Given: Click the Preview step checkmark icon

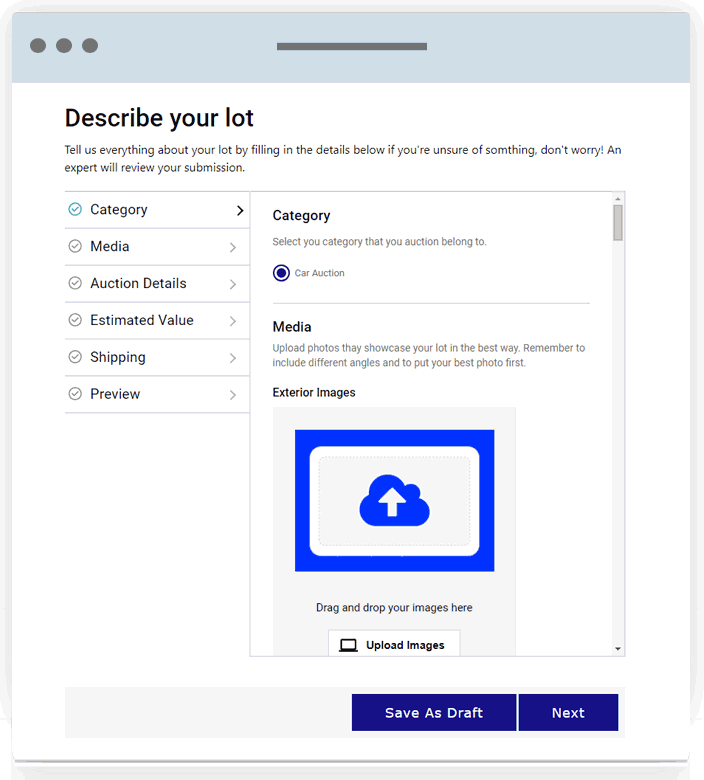Looking at the screenshot, I should [x=75, y=394].
